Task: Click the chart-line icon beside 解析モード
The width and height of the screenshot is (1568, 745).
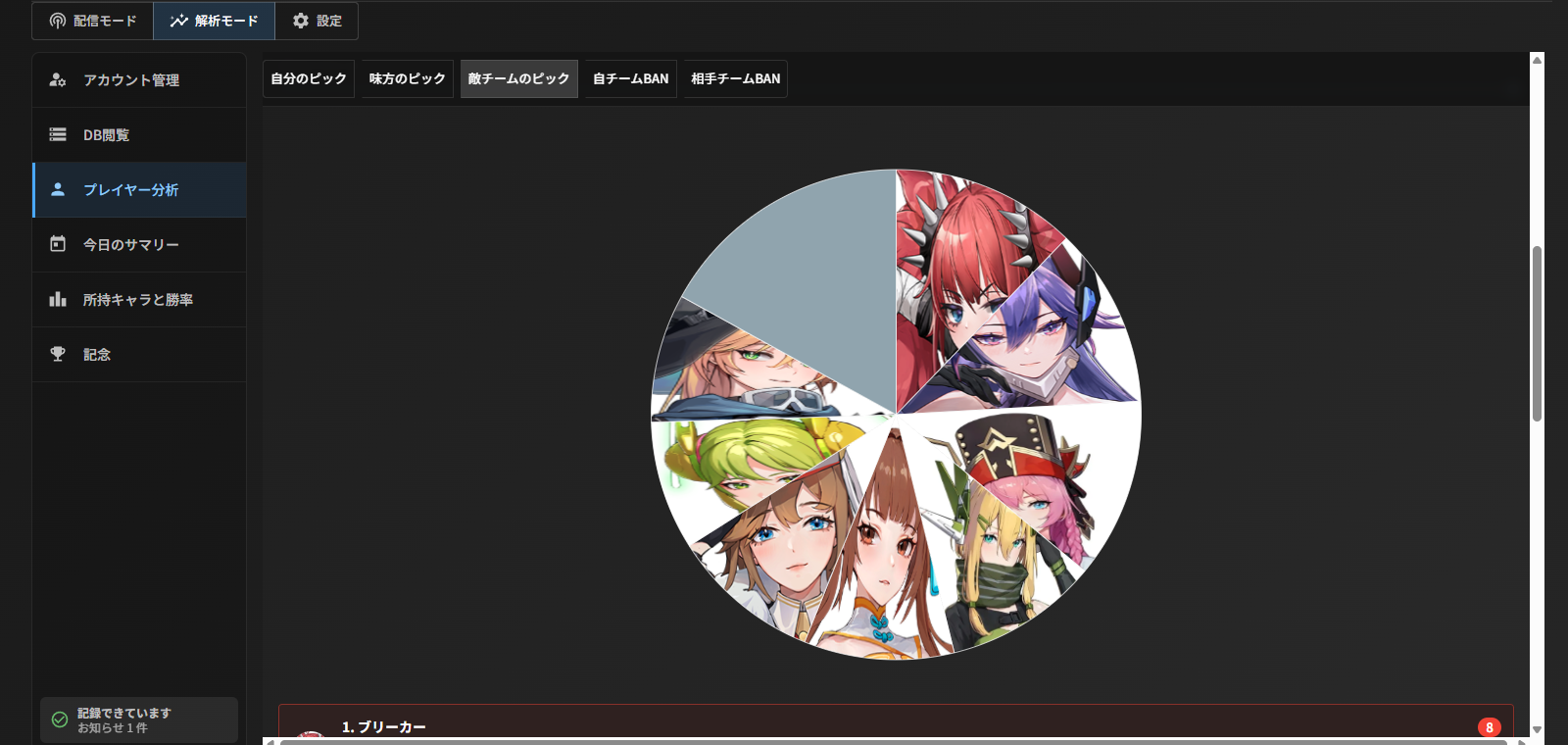Action: click(x=178, y=21)
